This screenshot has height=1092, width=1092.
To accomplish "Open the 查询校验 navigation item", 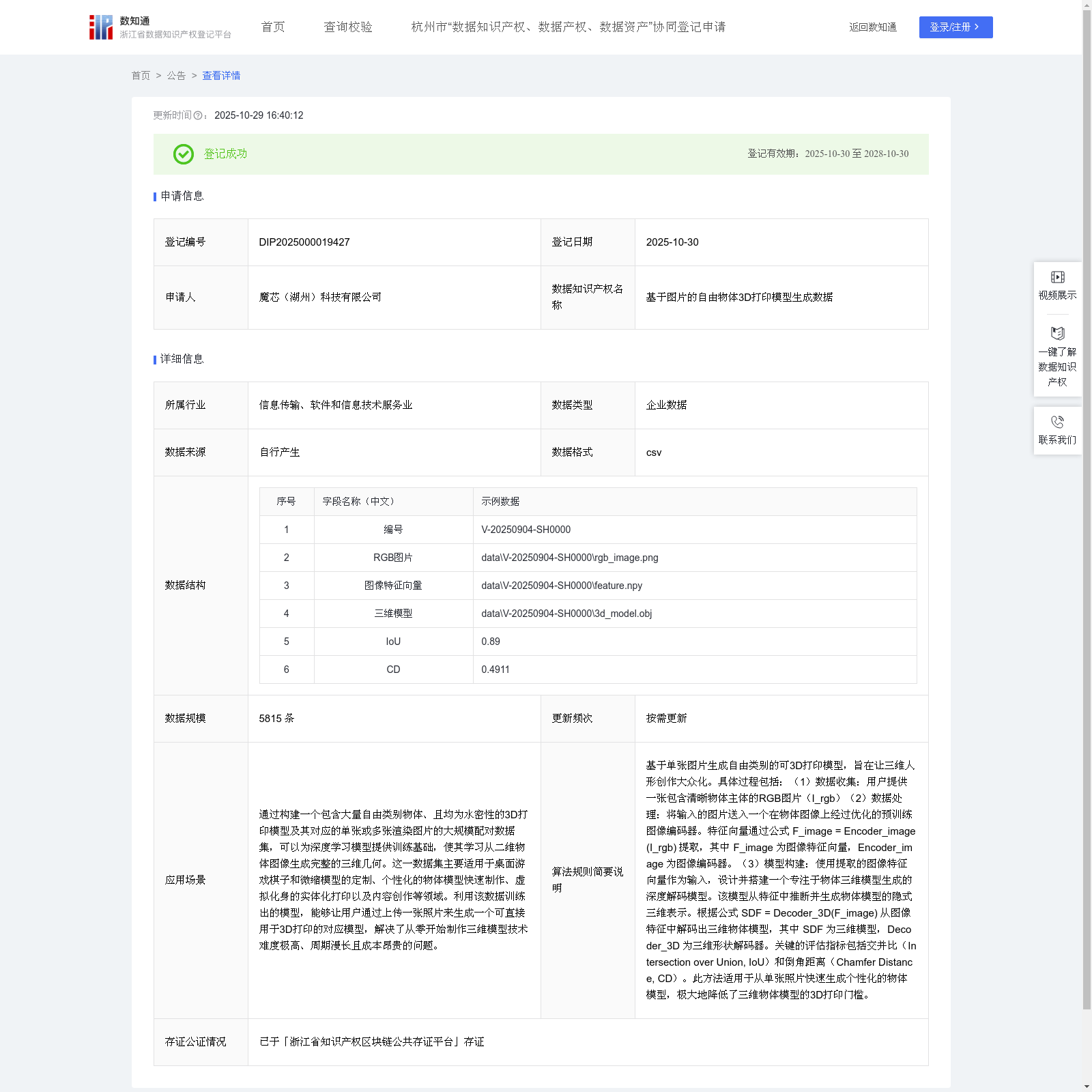I will (x=348, y=27).
